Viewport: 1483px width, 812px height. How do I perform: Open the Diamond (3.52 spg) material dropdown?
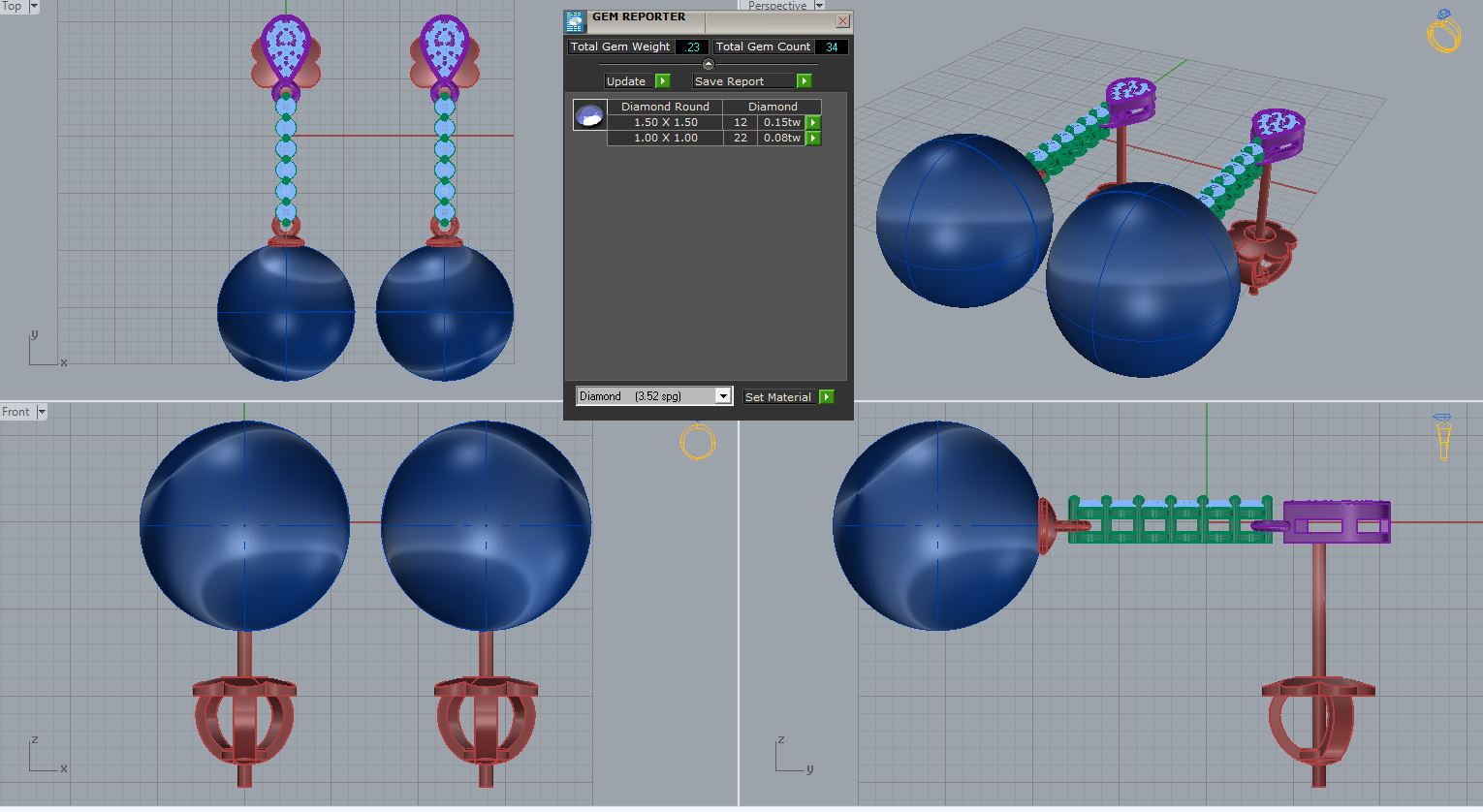[x=723, y=396]
